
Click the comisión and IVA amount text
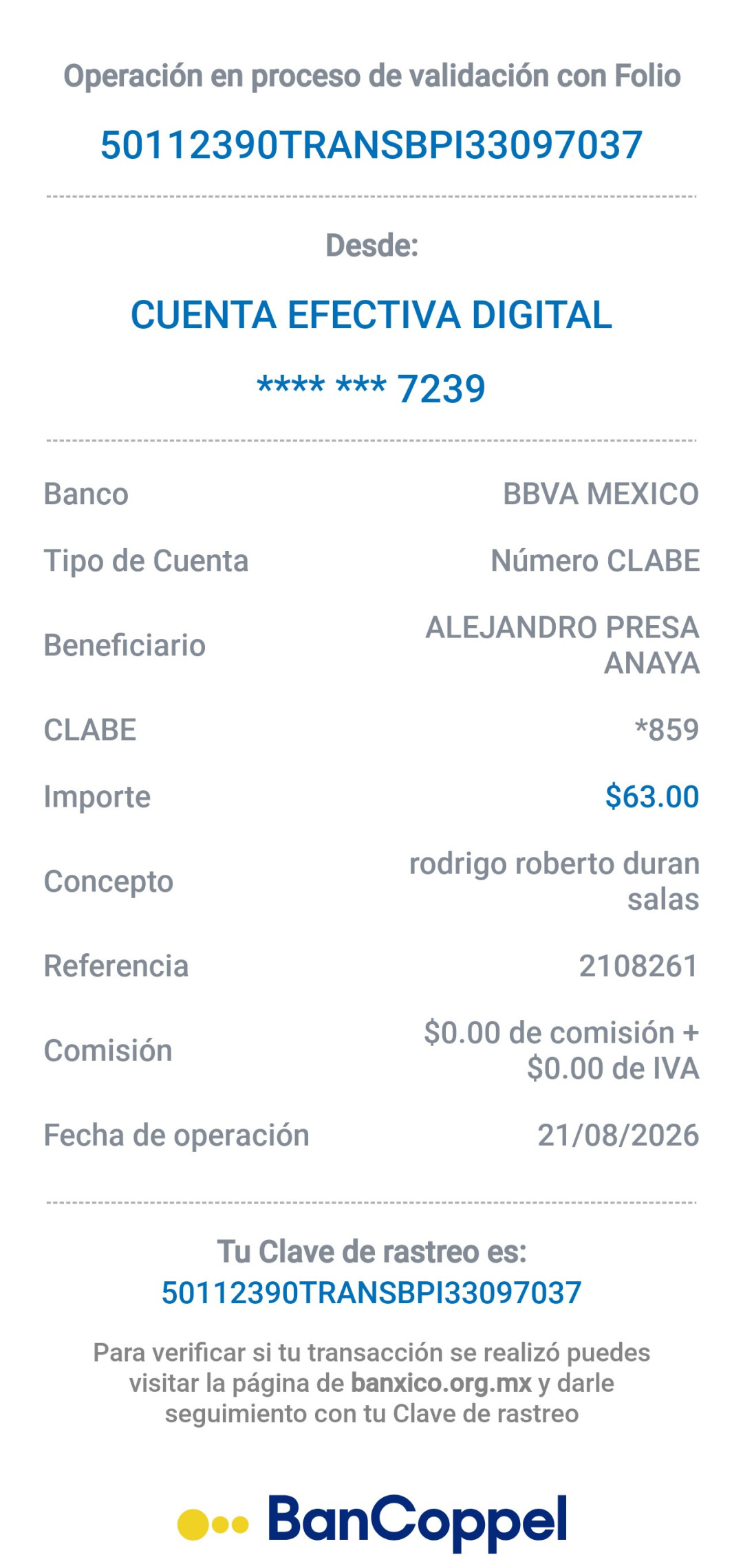tap(561, 1050)
